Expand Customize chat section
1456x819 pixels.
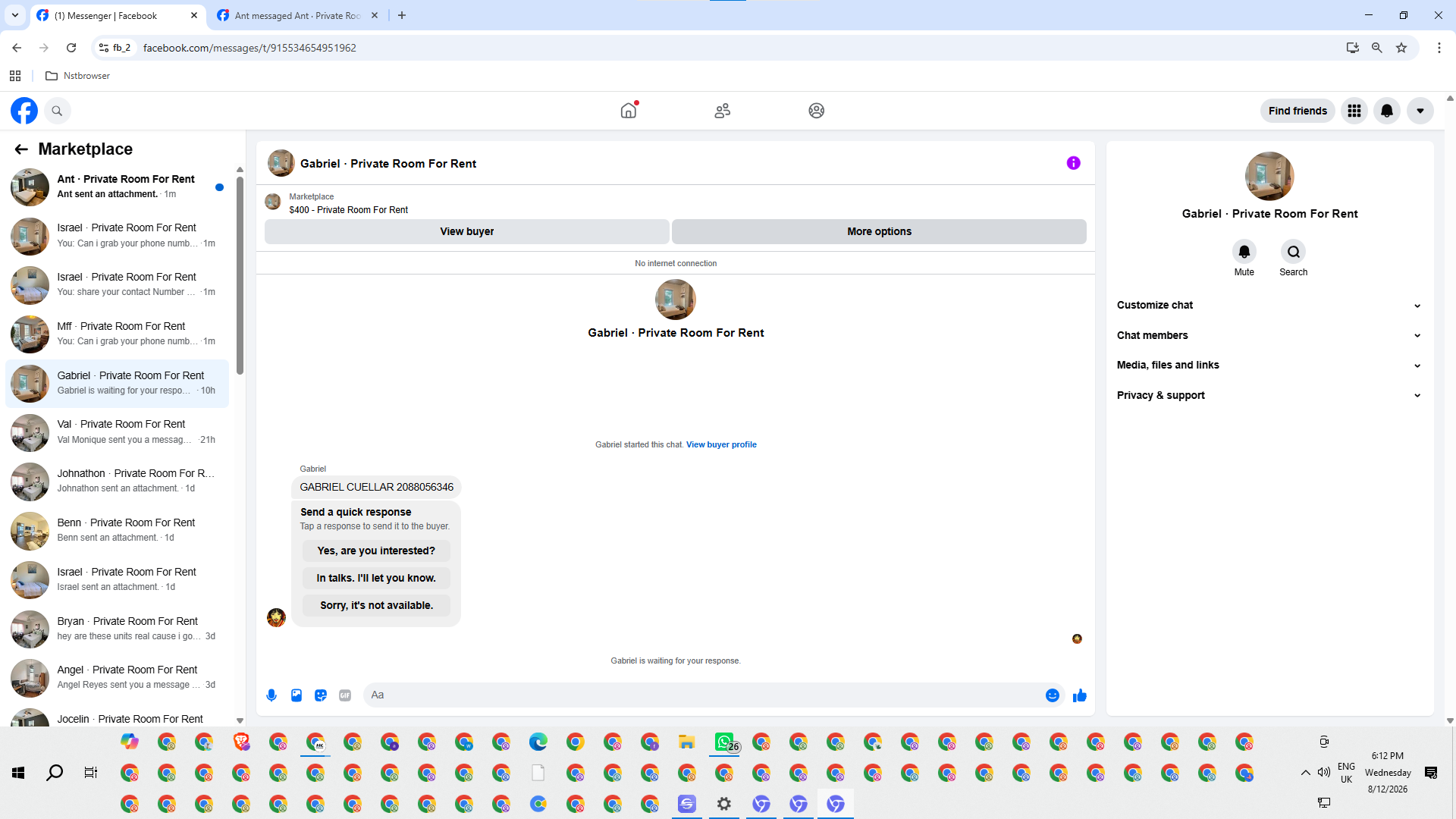point(1269,305)
